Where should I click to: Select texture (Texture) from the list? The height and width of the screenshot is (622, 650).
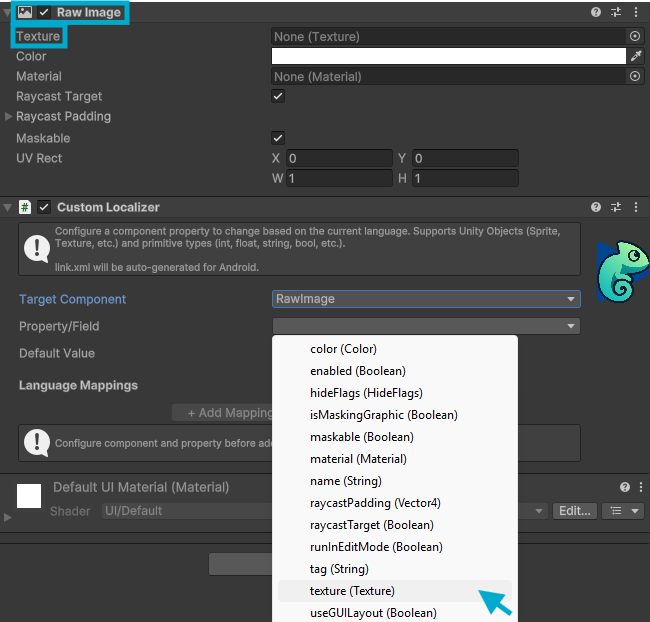coord(352,591)
